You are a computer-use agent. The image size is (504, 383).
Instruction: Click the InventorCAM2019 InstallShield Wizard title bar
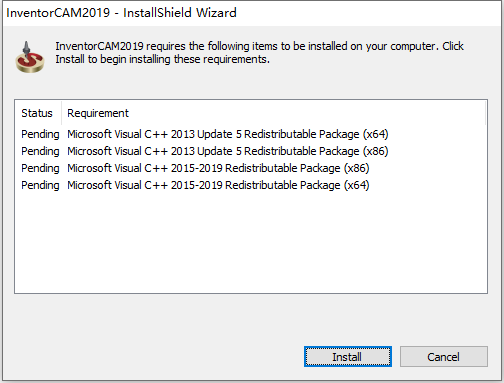click(252, 13)
